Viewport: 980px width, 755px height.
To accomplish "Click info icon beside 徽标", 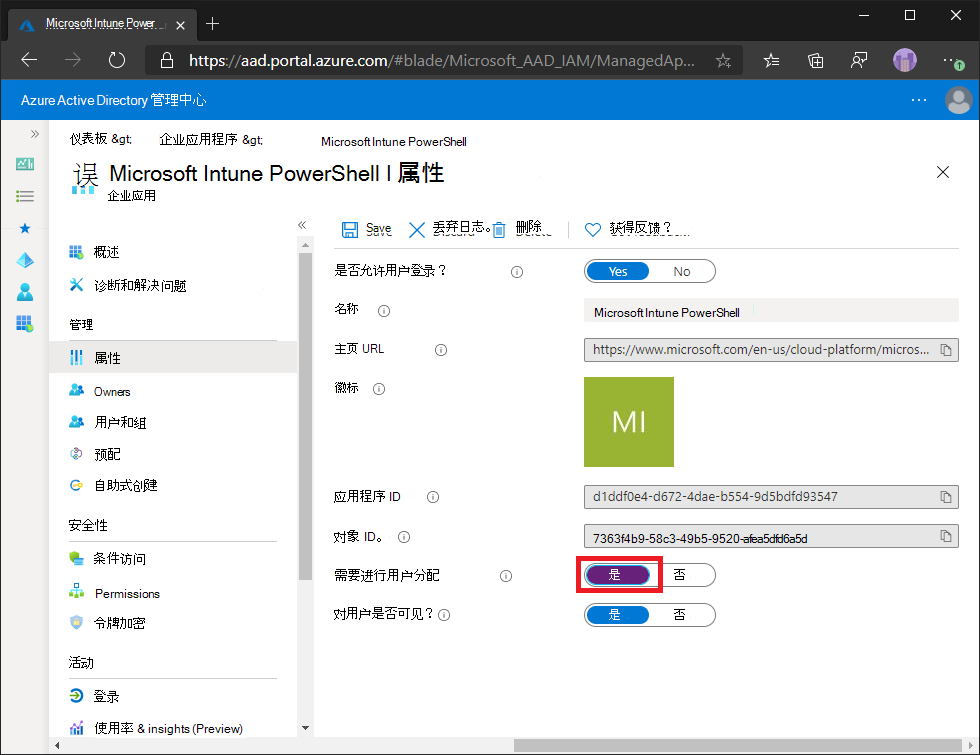I will 379,389.
